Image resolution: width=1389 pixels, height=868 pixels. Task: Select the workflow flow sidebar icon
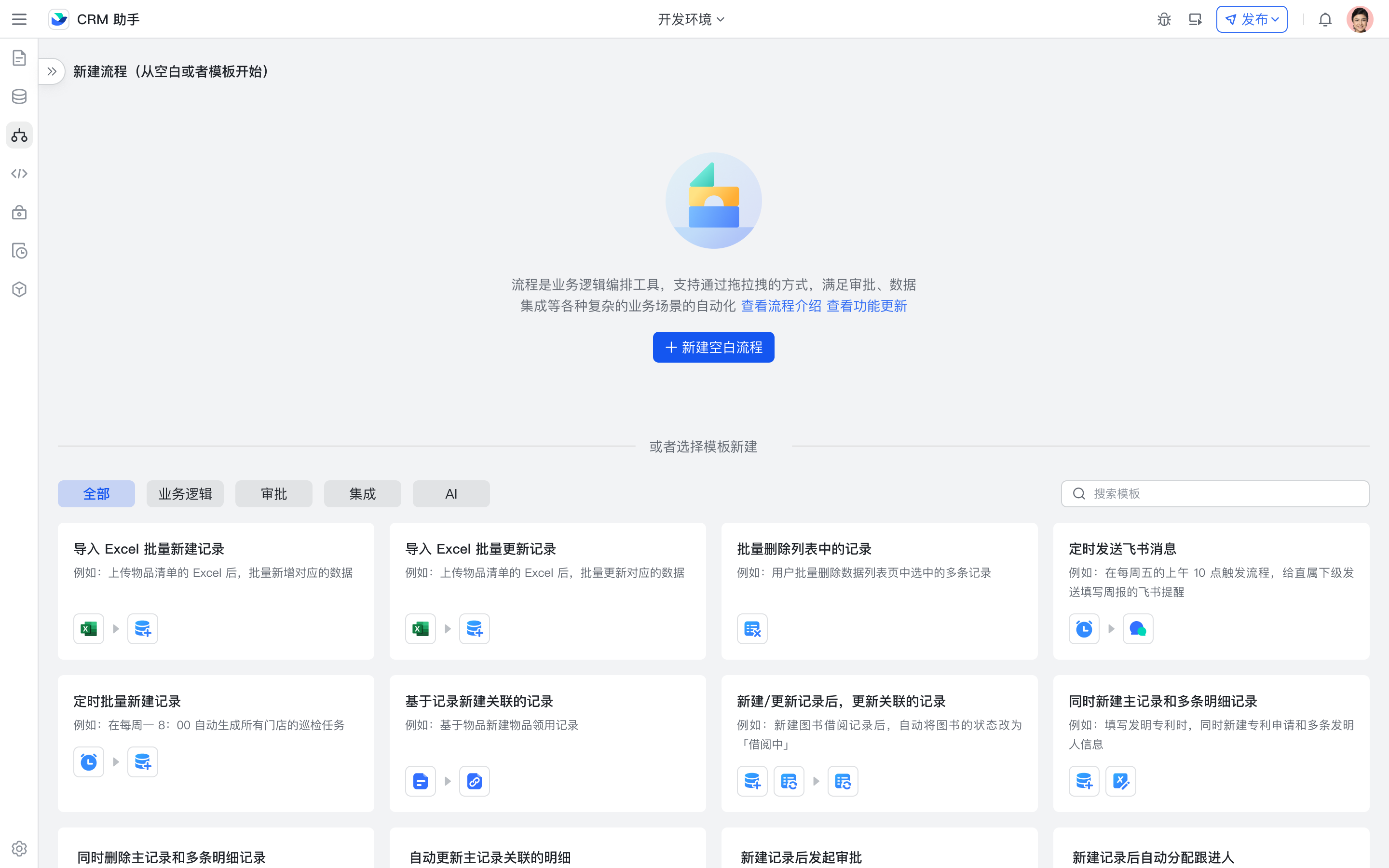(19, 136)
